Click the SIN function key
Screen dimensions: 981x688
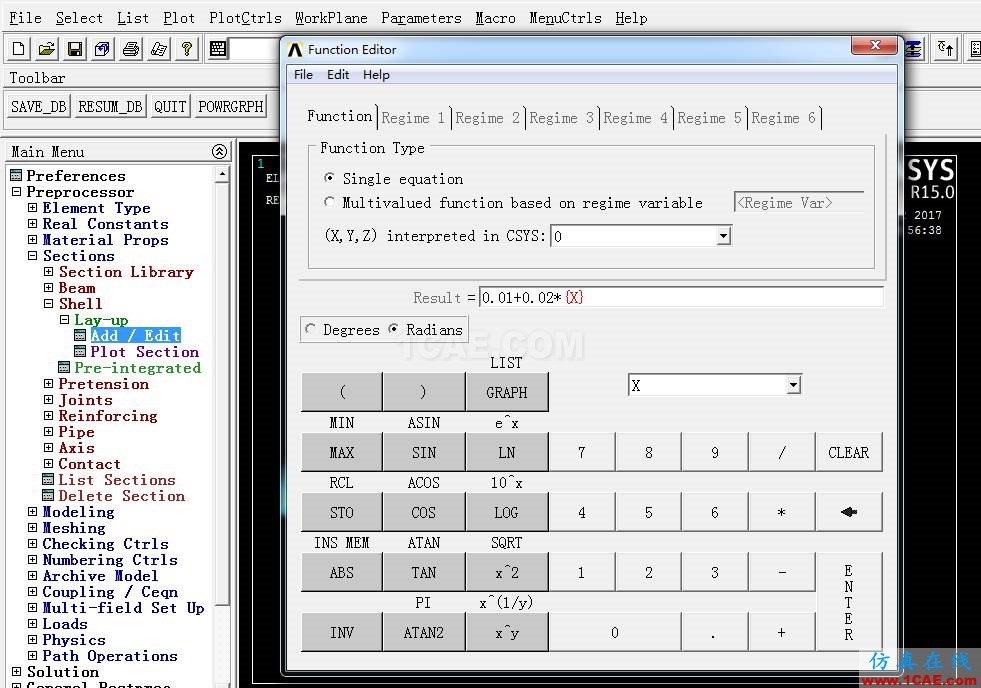[424, 452]
